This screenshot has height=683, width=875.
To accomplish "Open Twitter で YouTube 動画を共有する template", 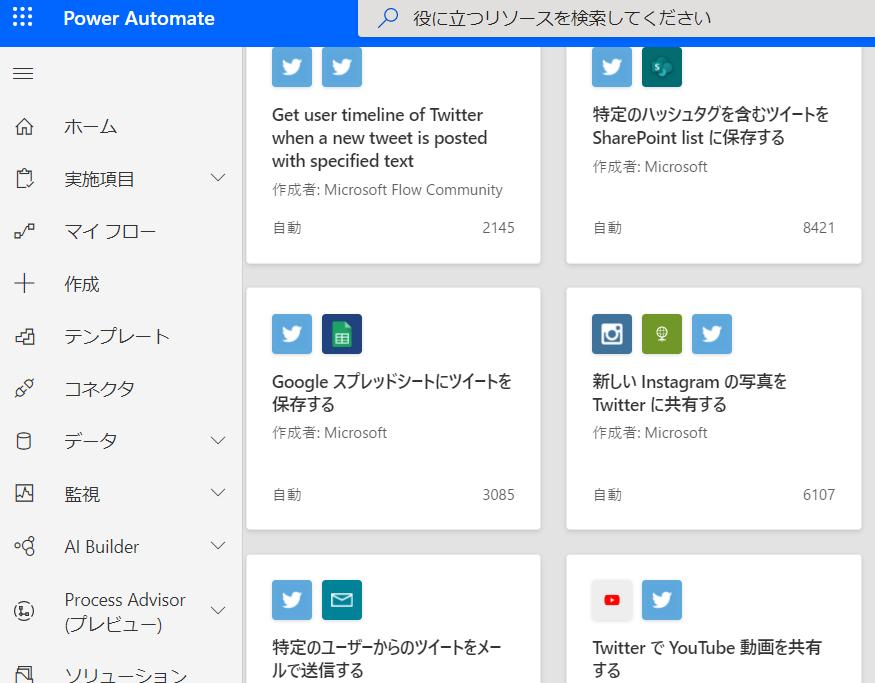I will [x=706, y=659].
